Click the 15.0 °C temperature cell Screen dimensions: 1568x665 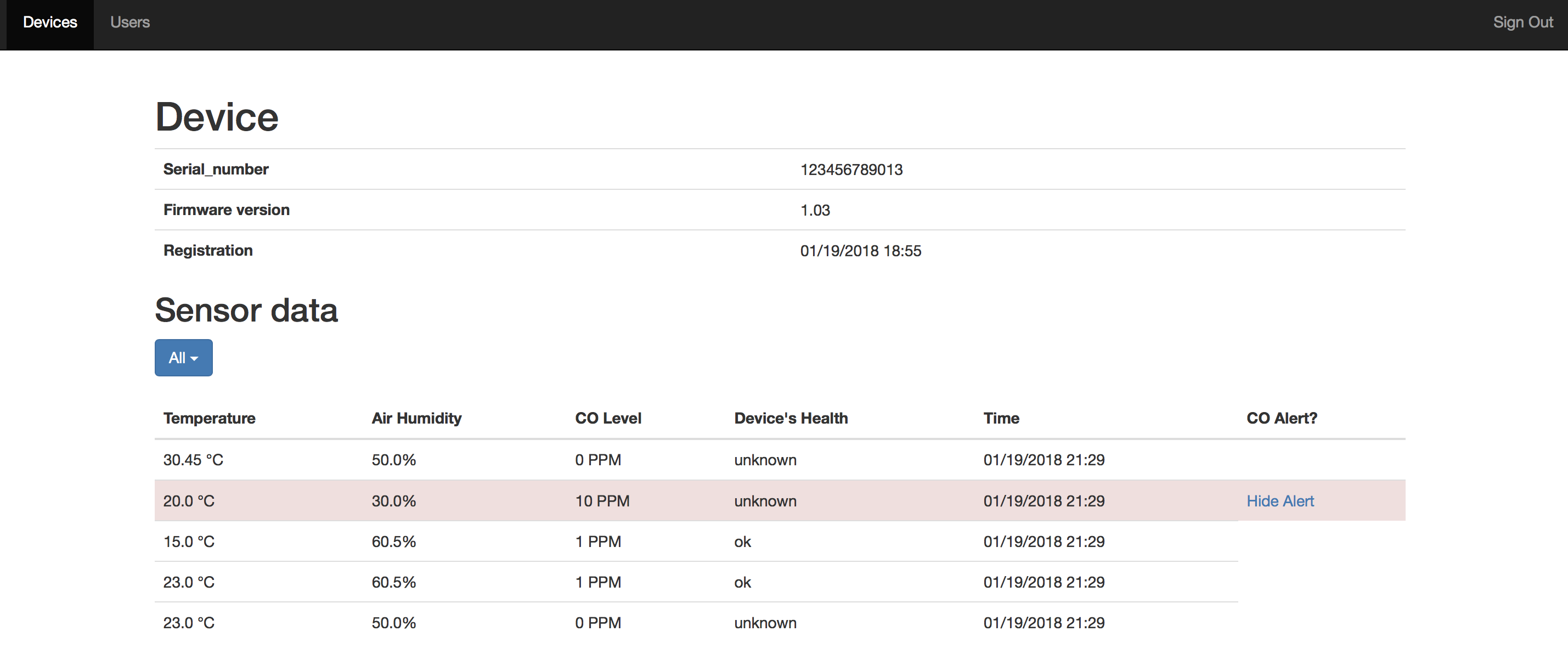pyautogui.click(x=189, y=542)
